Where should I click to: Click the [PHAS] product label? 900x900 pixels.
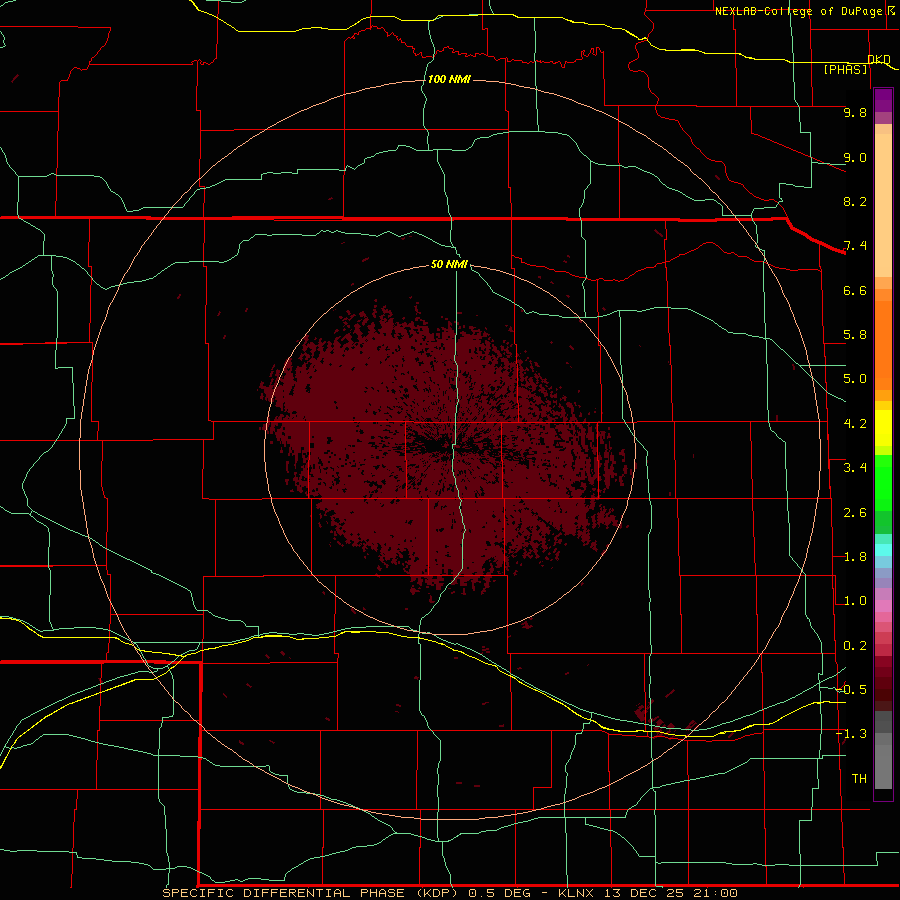pos(845,69)
